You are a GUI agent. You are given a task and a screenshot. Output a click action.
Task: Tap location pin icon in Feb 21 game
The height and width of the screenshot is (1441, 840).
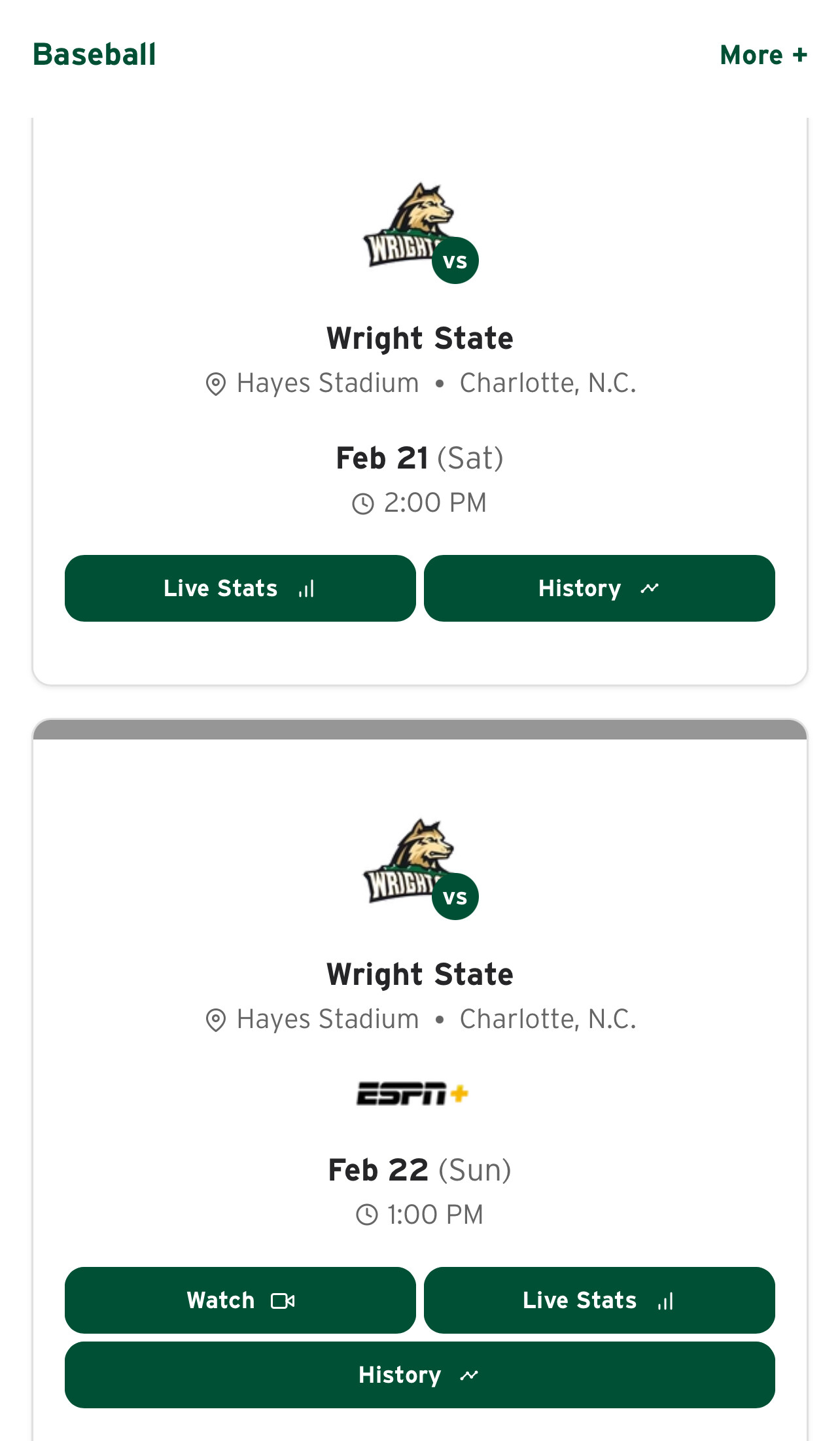pos(216,384)
